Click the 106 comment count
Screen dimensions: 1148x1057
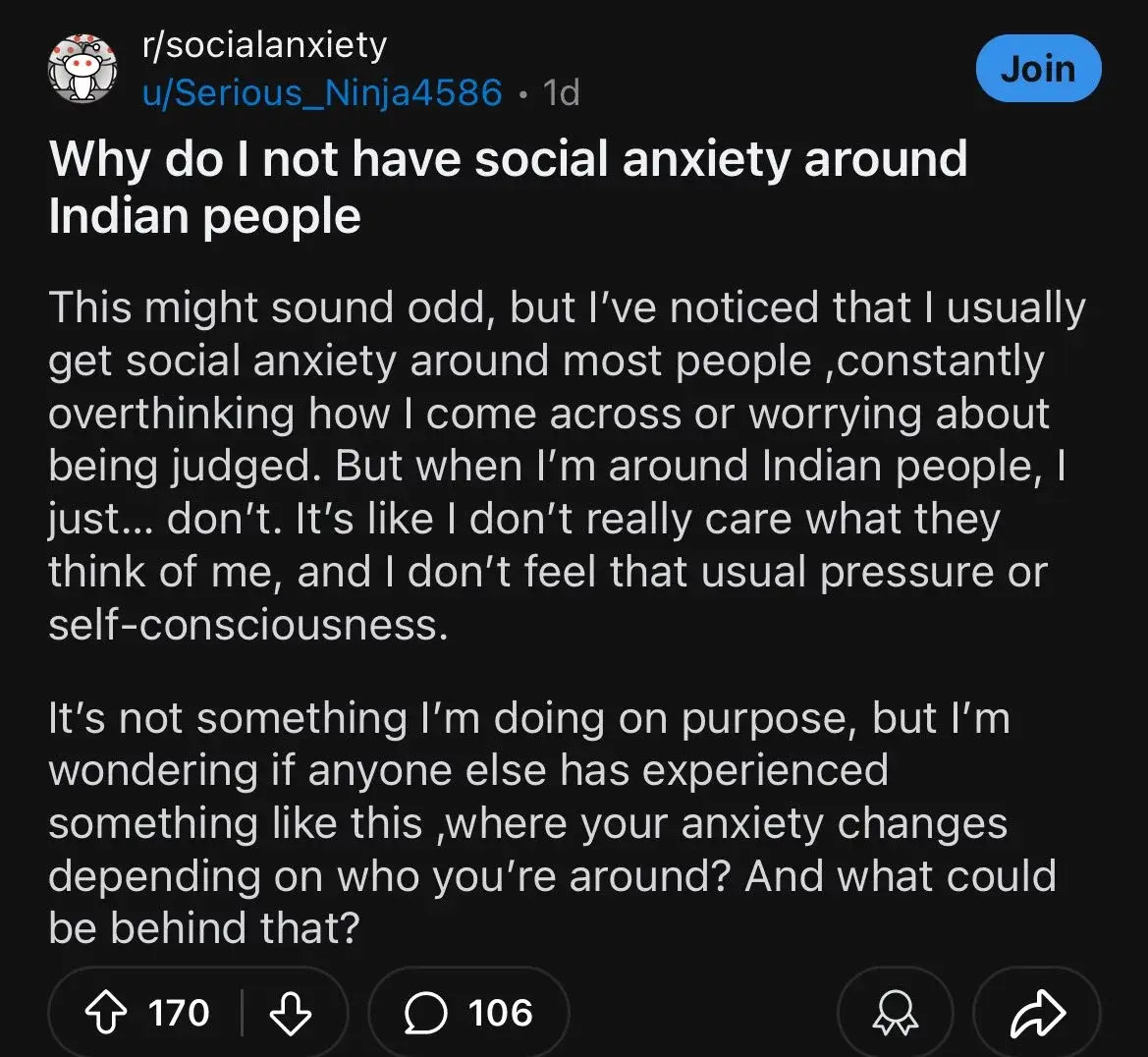(501, 1014)
